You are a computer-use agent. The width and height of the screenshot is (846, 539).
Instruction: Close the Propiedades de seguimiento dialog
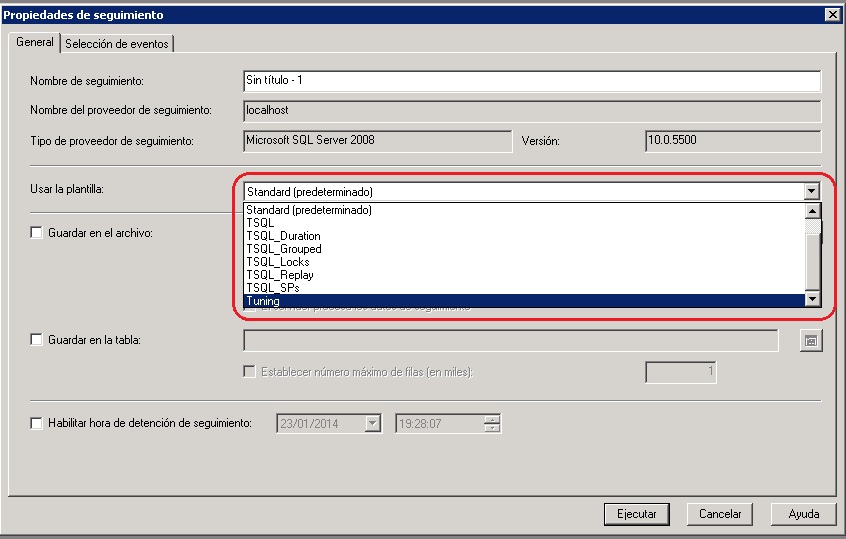pos(833,15)
